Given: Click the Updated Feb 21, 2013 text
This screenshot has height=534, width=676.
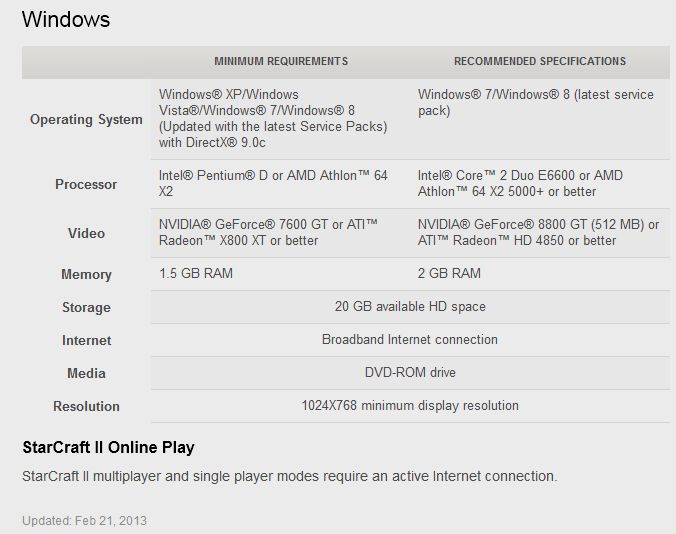Looking at the screenshot, I should (x=84, y=520).
